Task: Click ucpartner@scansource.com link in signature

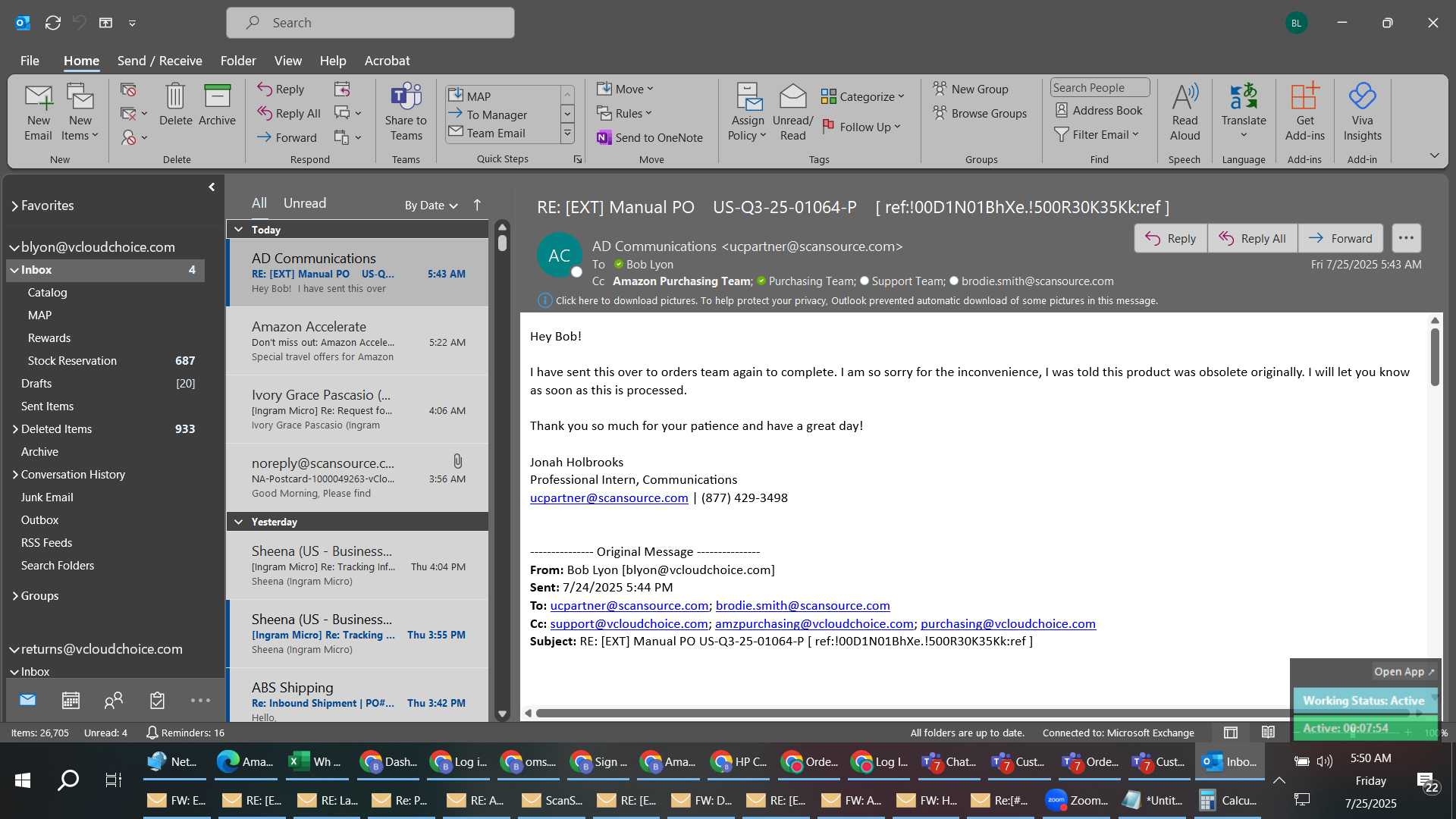Action: [609, 498]
